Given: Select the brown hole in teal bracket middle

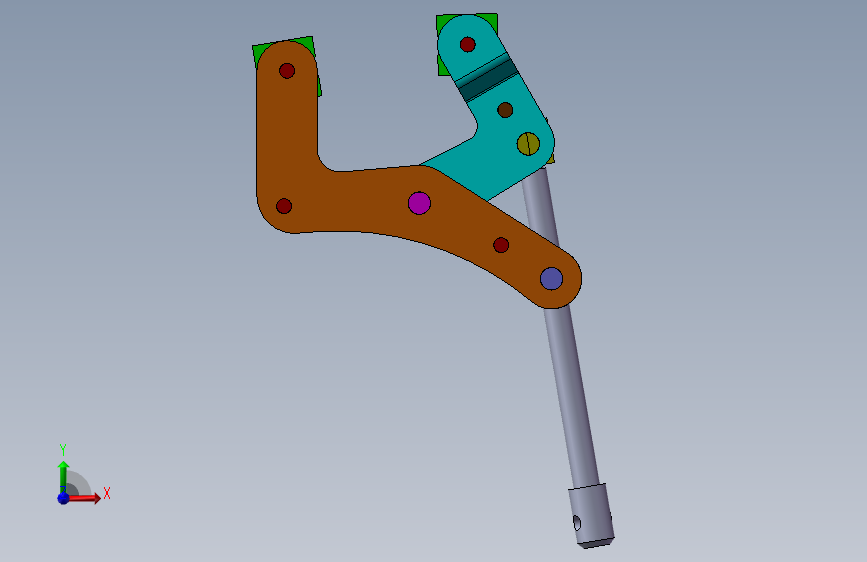Looking at the screenshot, I should click(x=505, y=110).
